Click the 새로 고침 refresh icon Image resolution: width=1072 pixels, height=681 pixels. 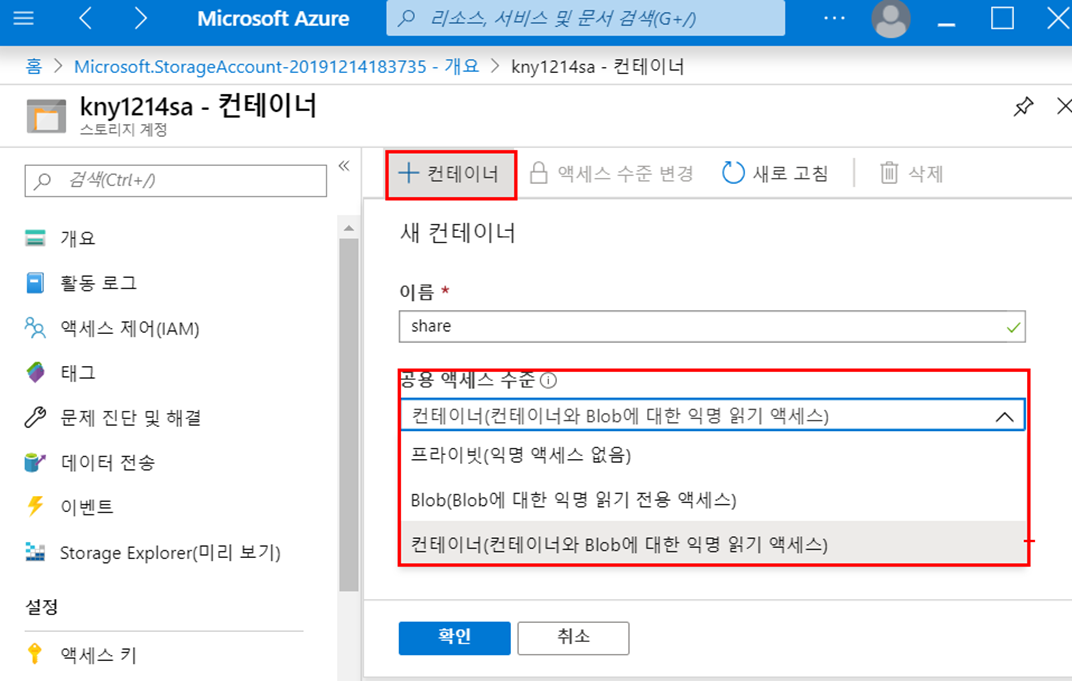click(x=733, y=173)
